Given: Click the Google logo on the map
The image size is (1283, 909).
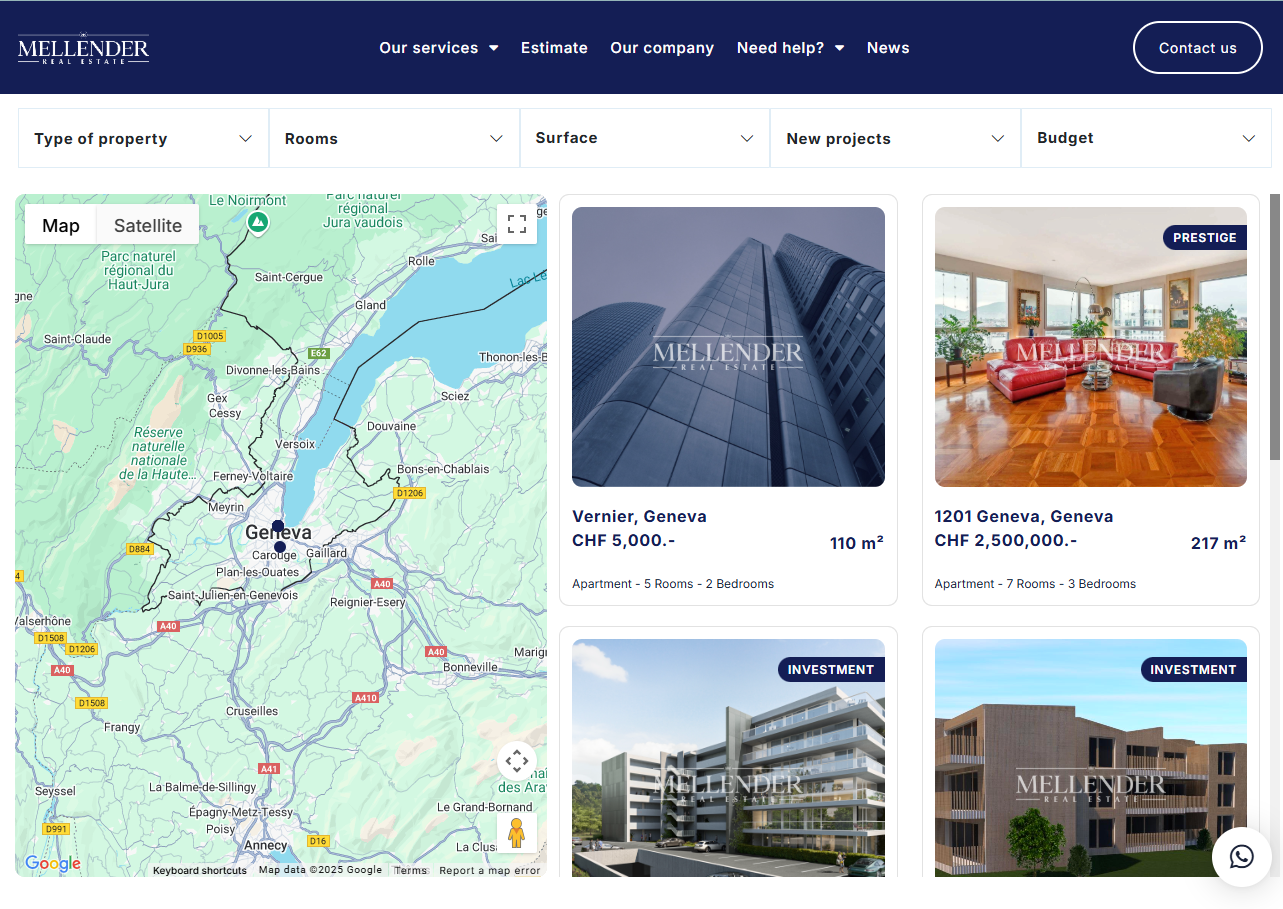Looking at the screenshot, I should click(x=53, y=864).
